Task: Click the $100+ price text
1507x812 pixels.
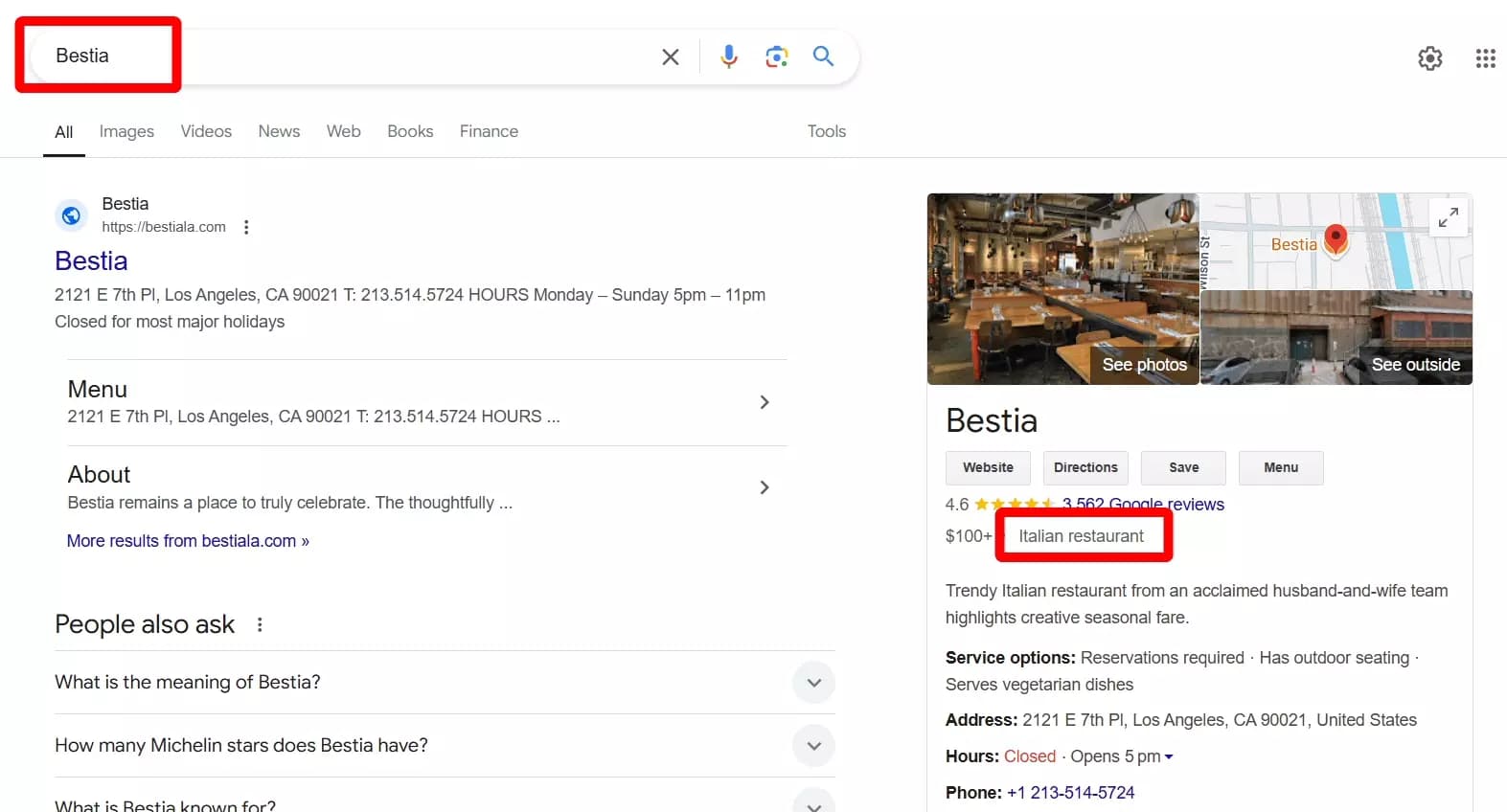Action: click(x=969, y=536)
